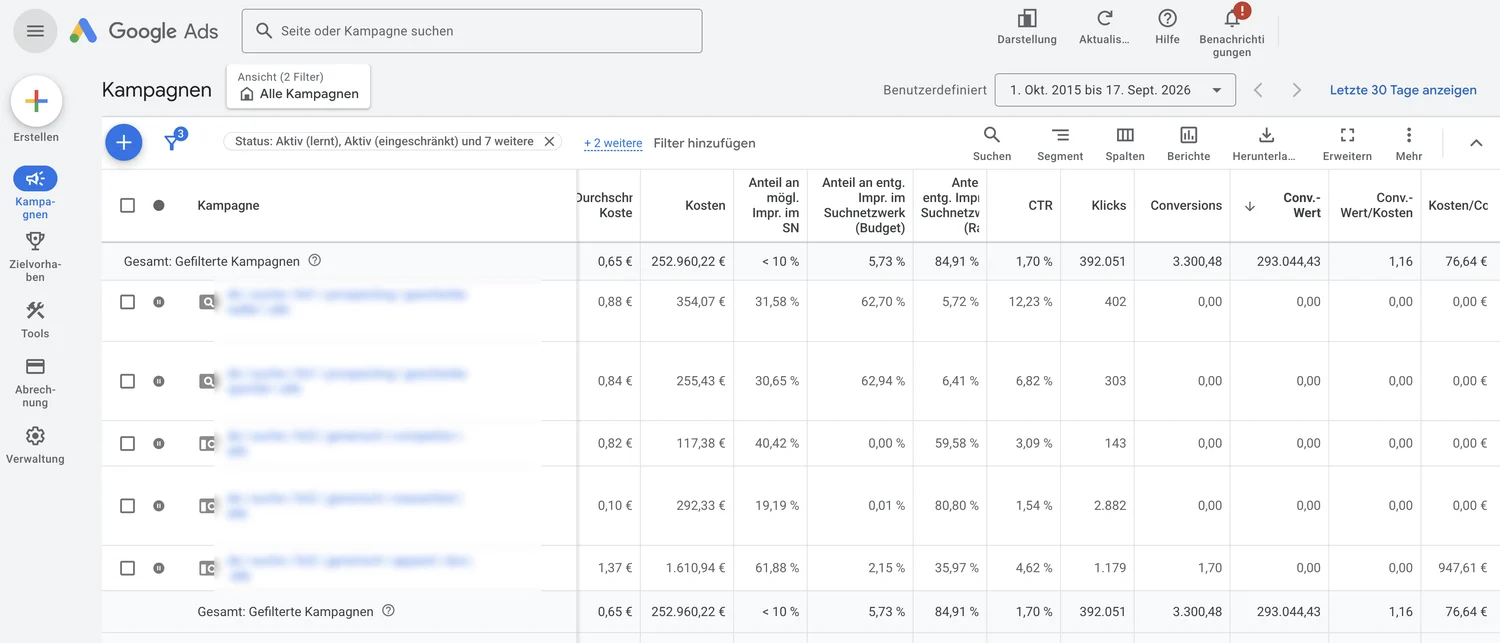
Task: Open the Ansicht Alle Kampagnen selector
Action: coord(298,86)
